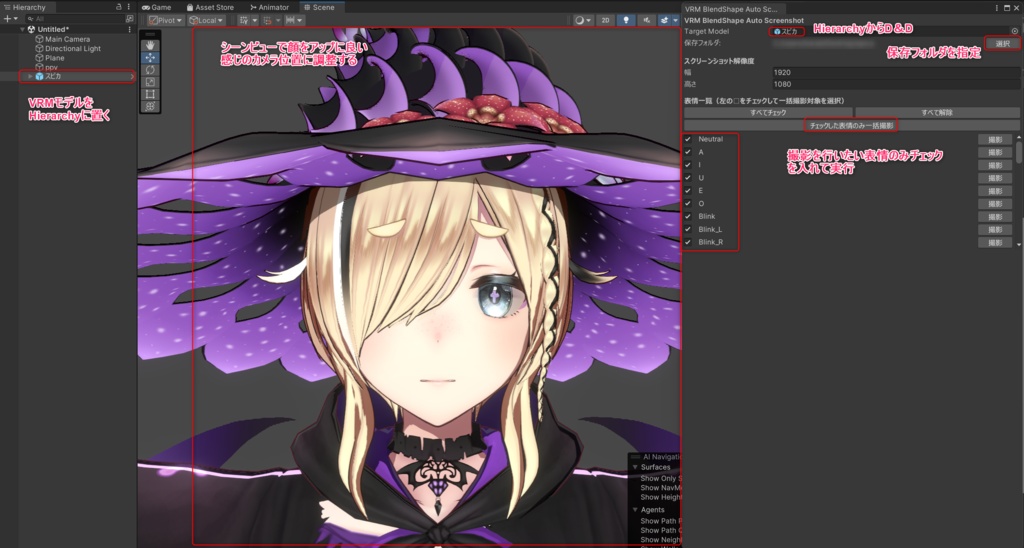Uncheck the Blink_L expression checkbox
Image resolution: width=1024 pixels, height=548 pixels.
pos(688,229)
